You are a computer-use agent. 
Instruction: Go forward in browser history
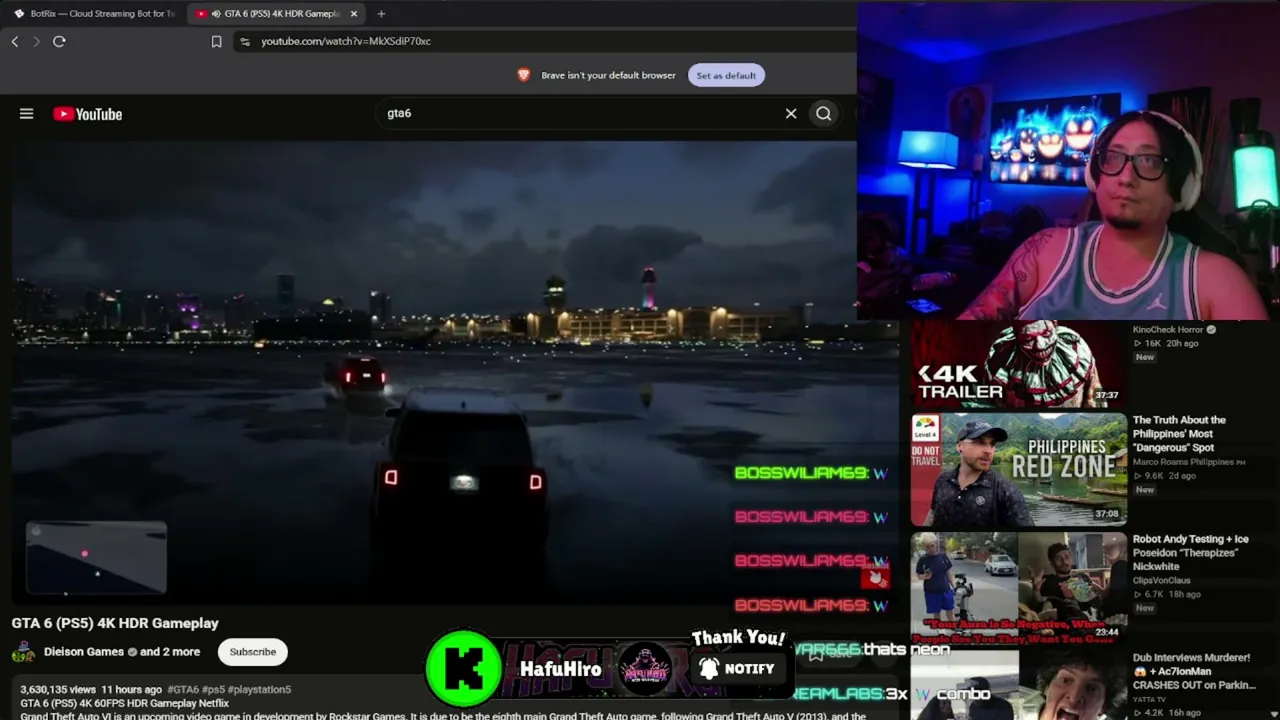click(37, 41)
